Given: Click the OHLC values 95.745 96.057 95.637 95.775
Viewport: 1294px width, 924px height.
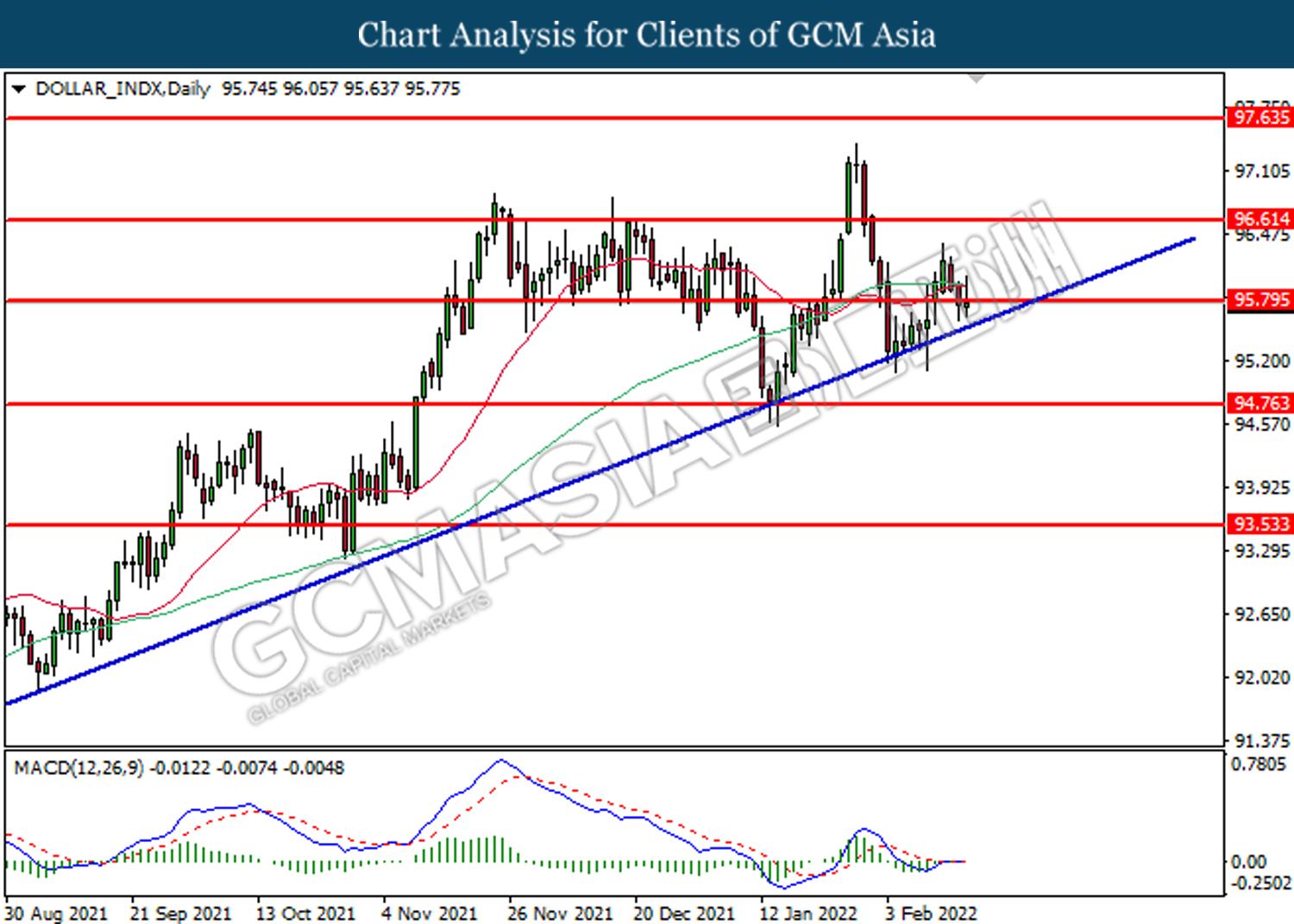Looking at the screenshot, I should pyautogui.click(x=342, y=89).
